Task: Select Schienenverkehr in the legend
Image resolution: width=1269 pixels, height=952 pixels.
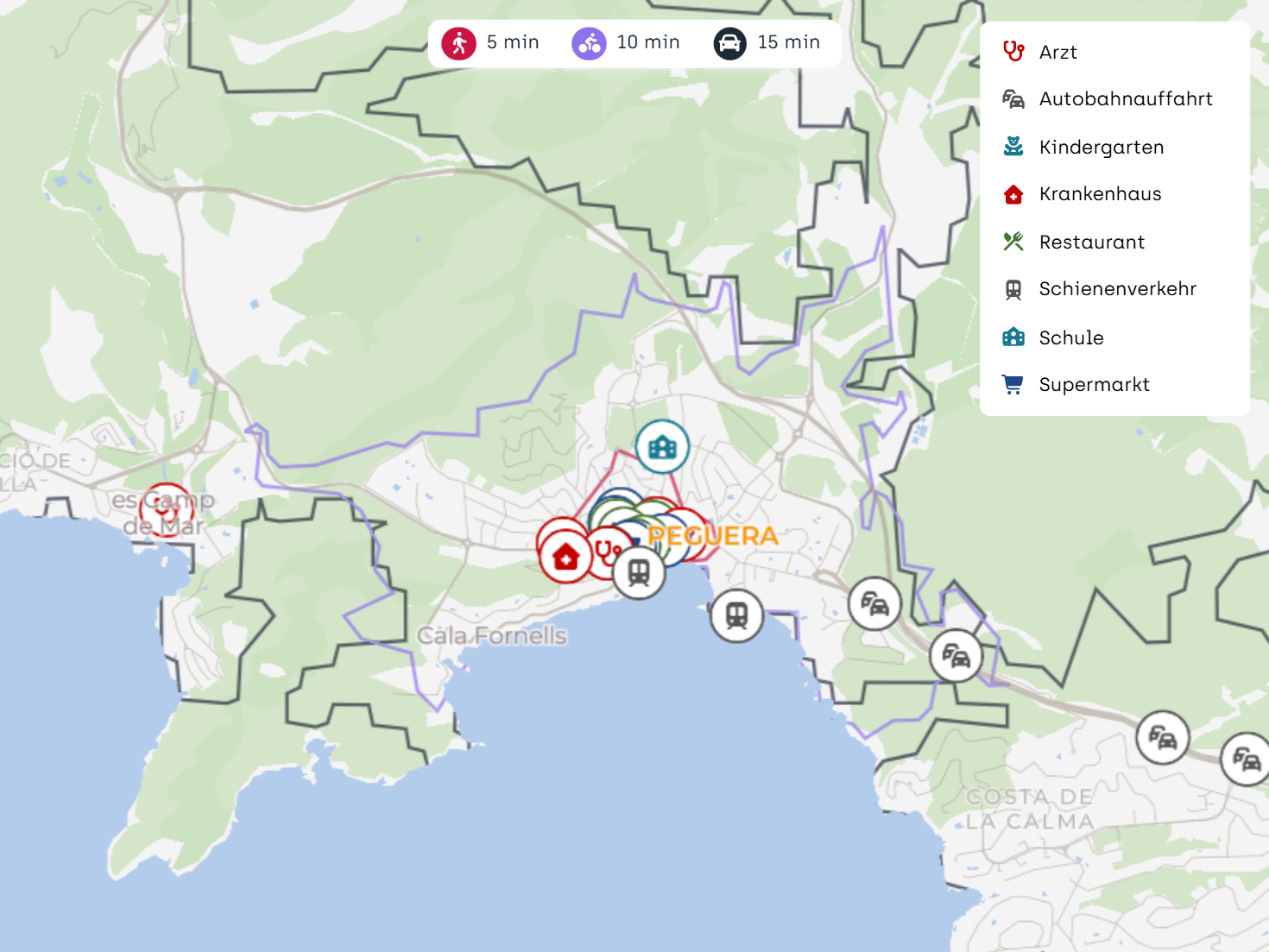Action: coord(1117,289)
